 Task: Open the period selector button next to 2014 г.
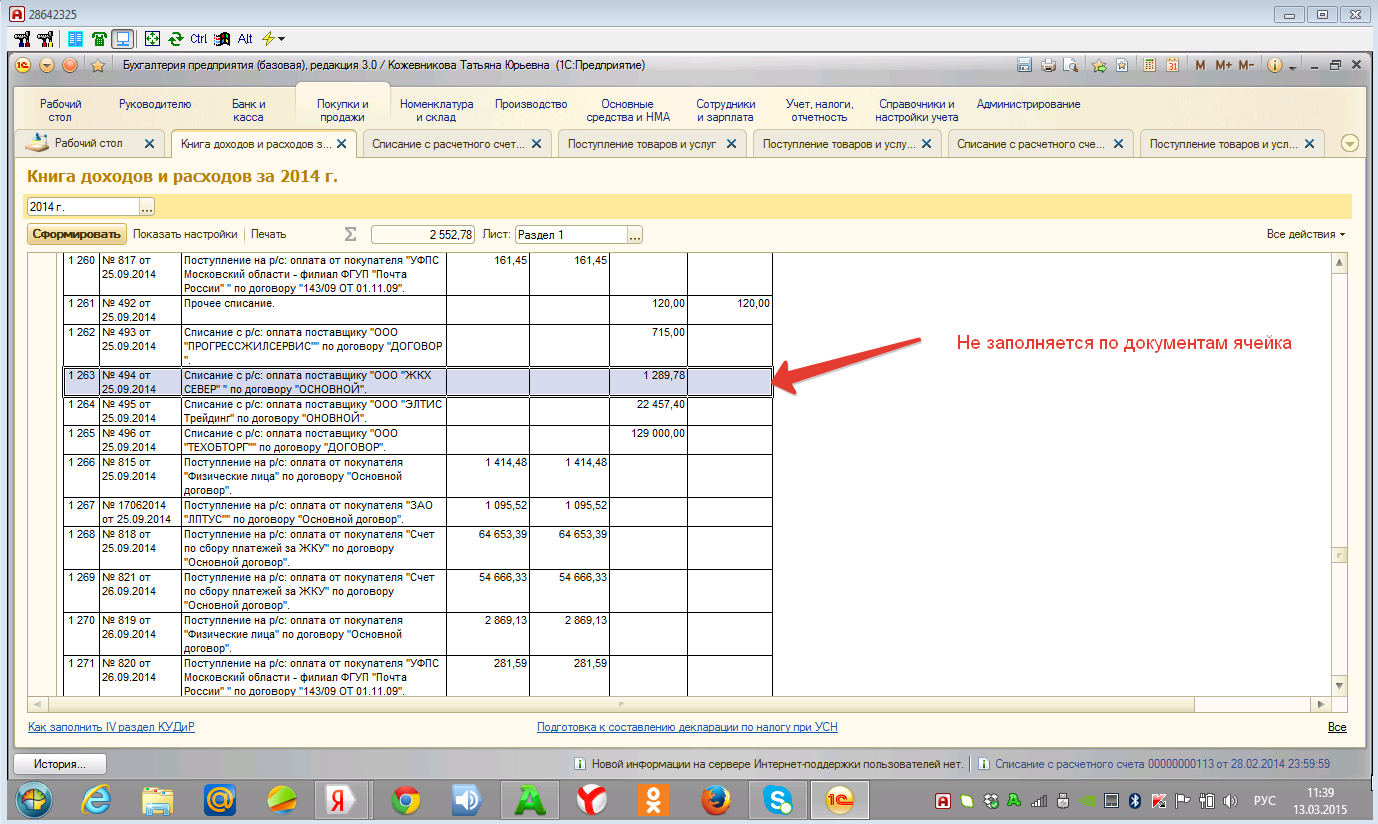pos(147,207)
